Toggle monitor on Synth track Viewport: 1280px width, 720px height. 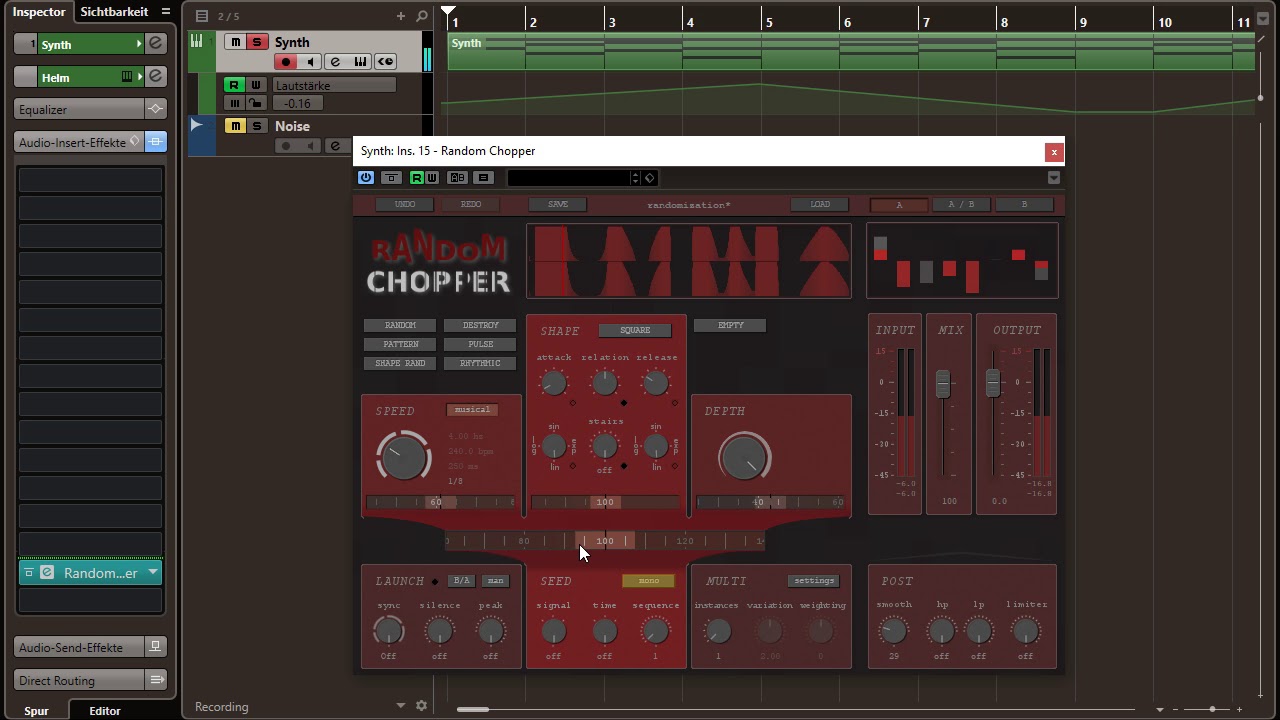coord(309,62)
